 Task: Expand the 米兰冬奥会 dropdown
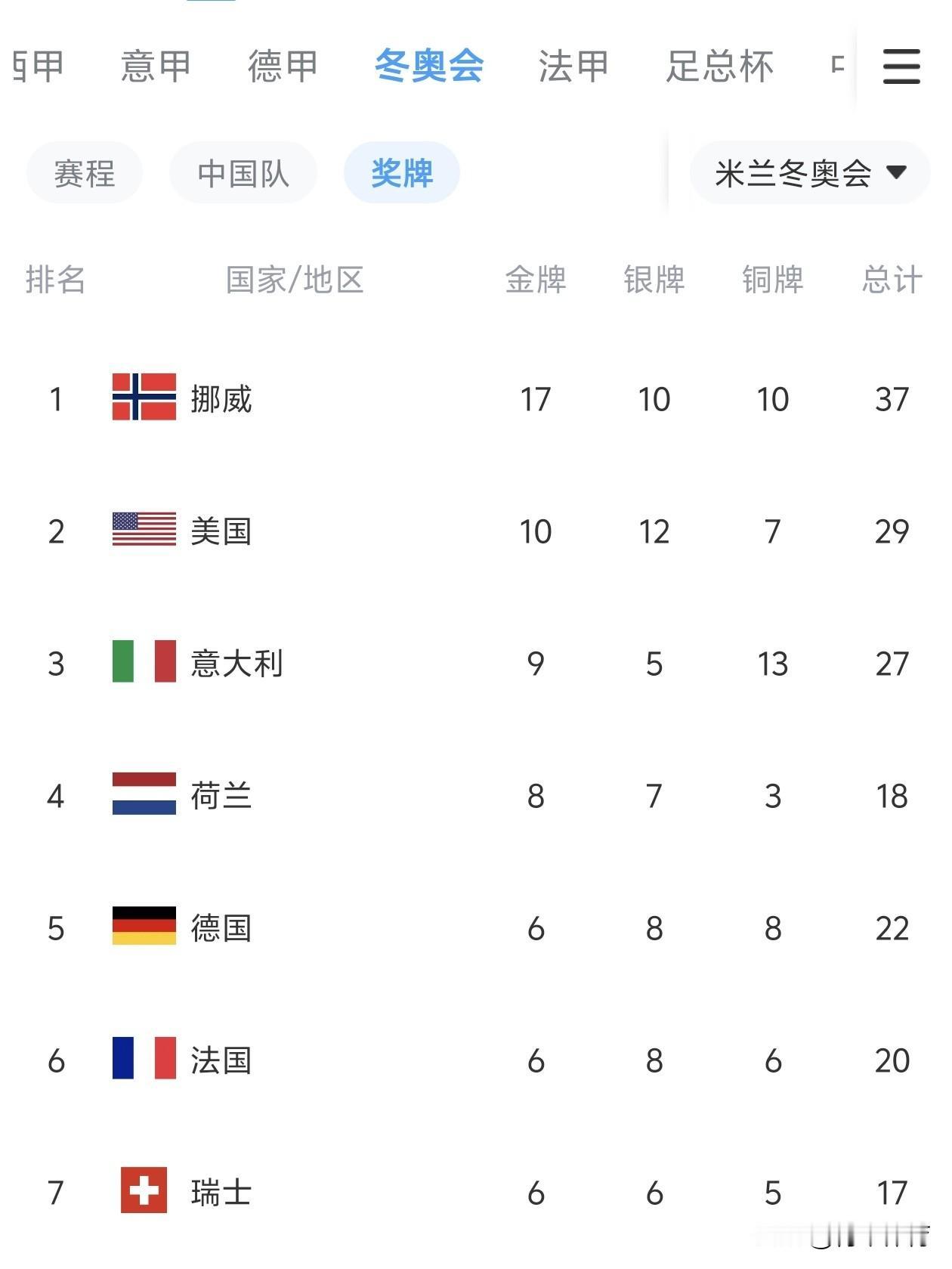793,174
